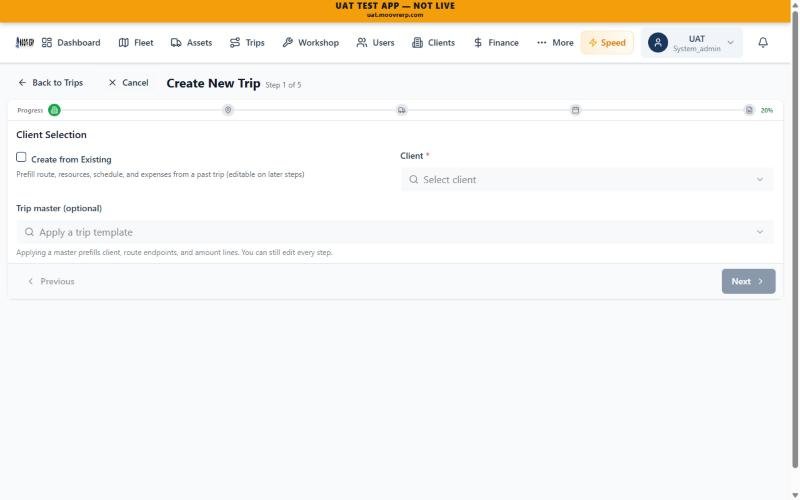Click the scroll down arrow at bottom right
800x500 pixels.
pos(795,495)
